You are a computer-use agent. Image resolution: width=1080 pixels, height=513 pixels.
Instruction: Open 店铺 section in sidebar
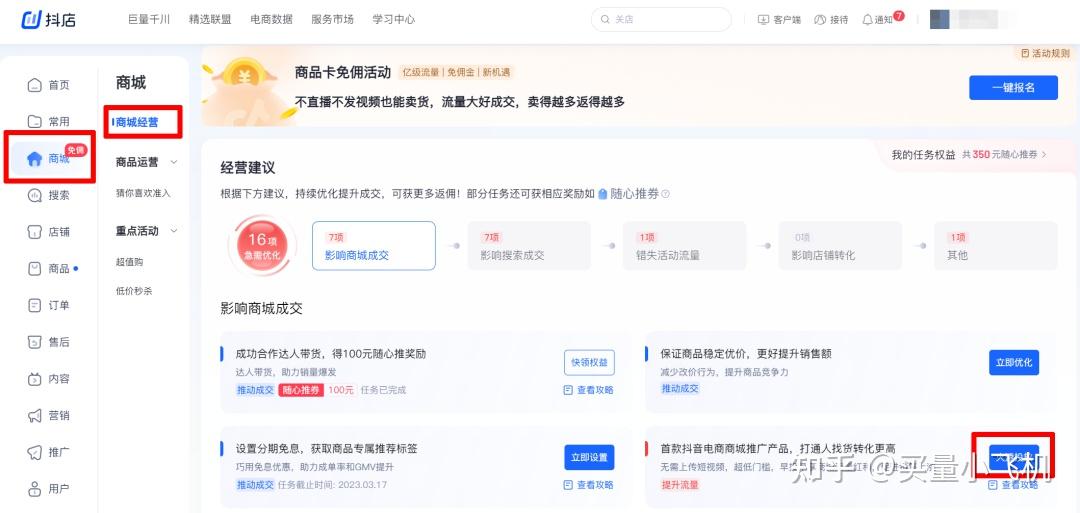pos(48,232)
